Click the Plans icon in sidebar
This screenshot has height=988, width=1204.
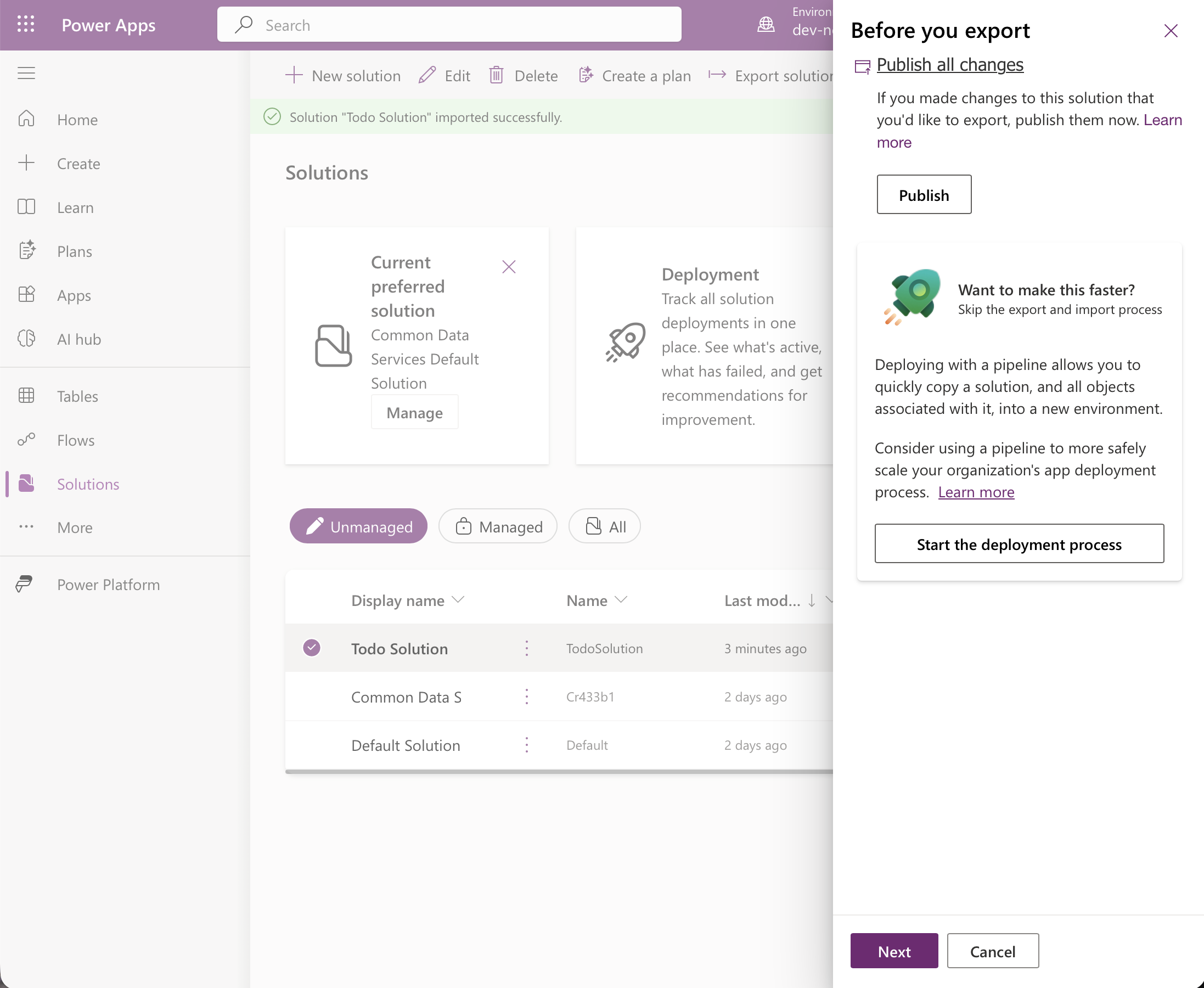point(27,250)
